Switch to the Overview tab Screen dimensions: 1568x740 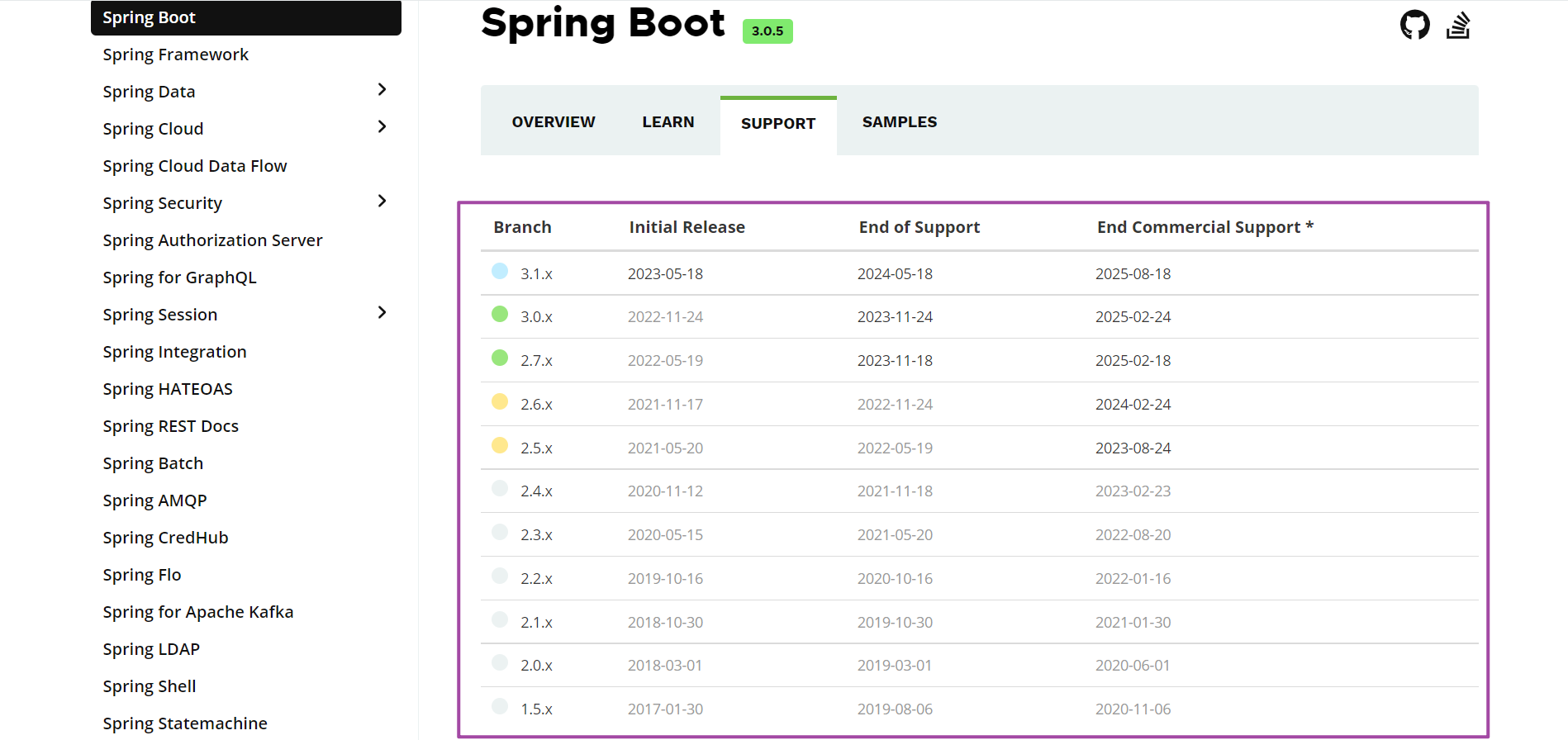(553, 122)
